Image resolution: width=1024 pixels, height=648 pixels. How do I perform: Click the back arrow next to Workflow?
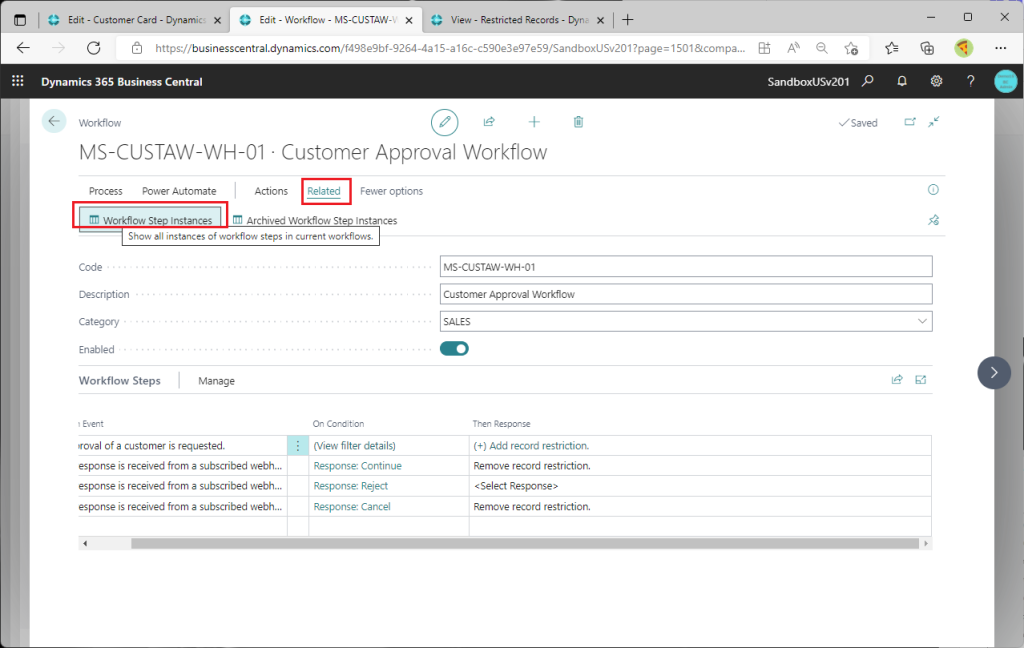pyautogui.click(x=54, y=122)
